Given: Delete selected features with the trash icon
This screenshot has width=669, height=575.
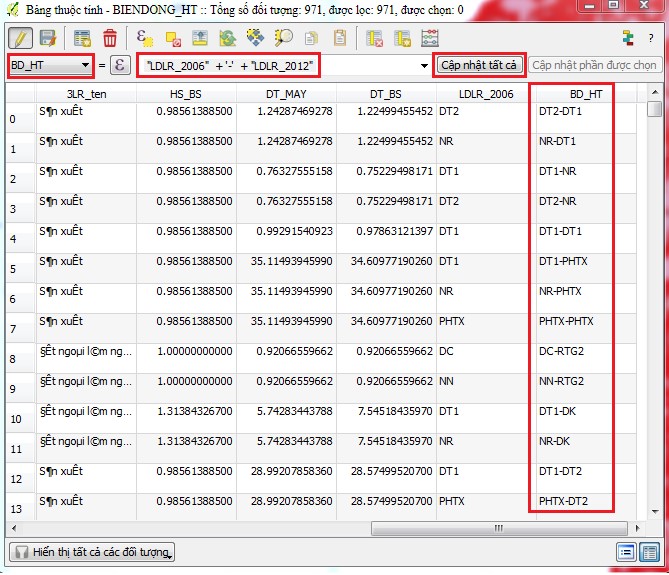Looking at the screenshot, I should click(110, 38).
